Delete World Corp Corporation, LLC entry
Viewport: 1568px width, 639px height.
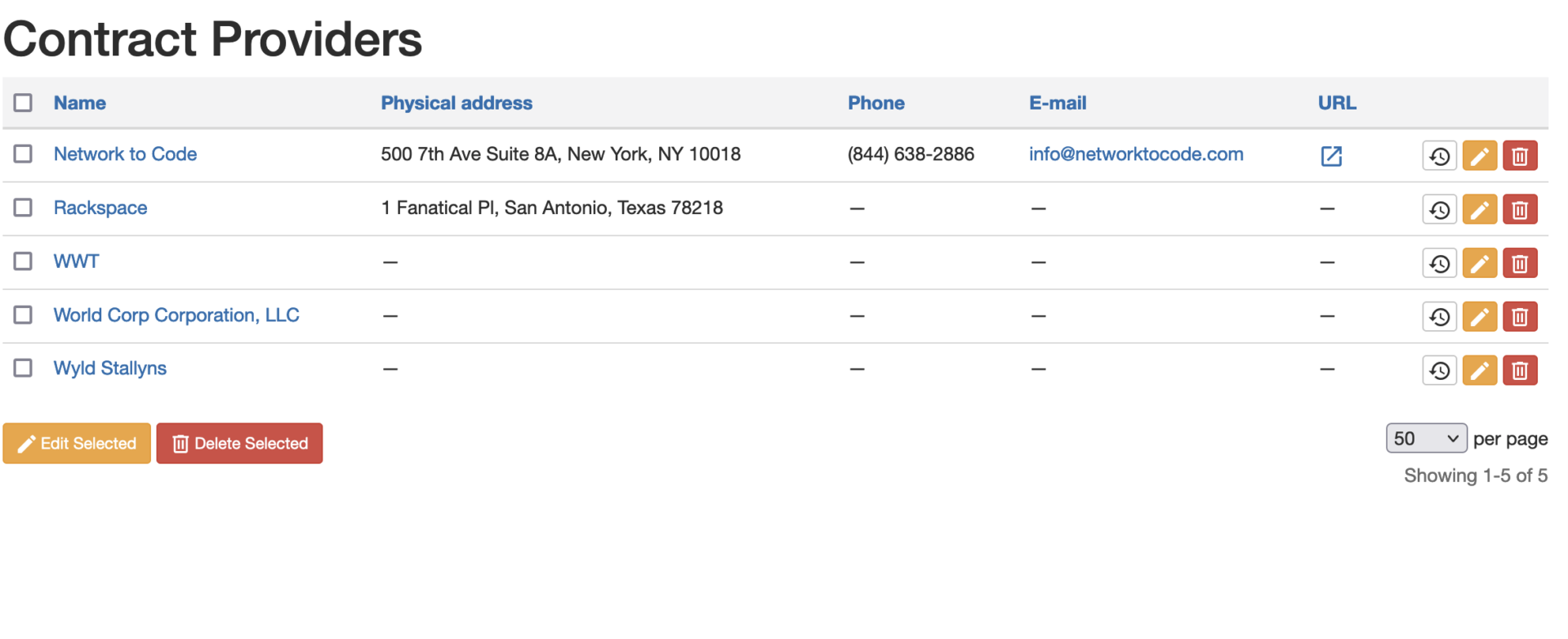click(x=1520, y=316)
